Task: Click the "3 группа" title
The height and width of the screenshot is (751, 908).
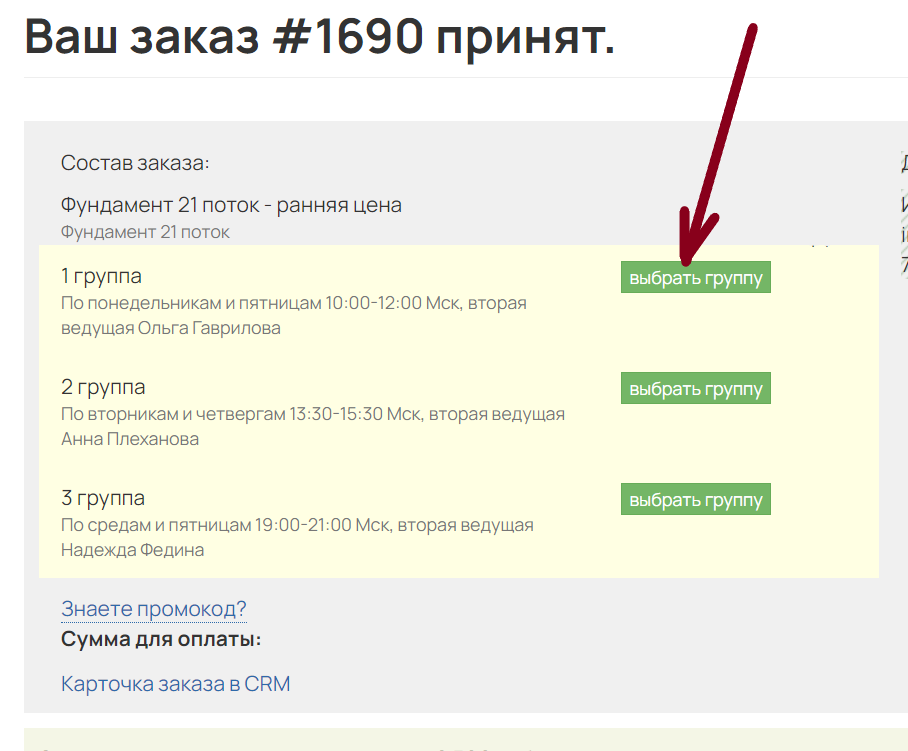Action: point(103,498)
